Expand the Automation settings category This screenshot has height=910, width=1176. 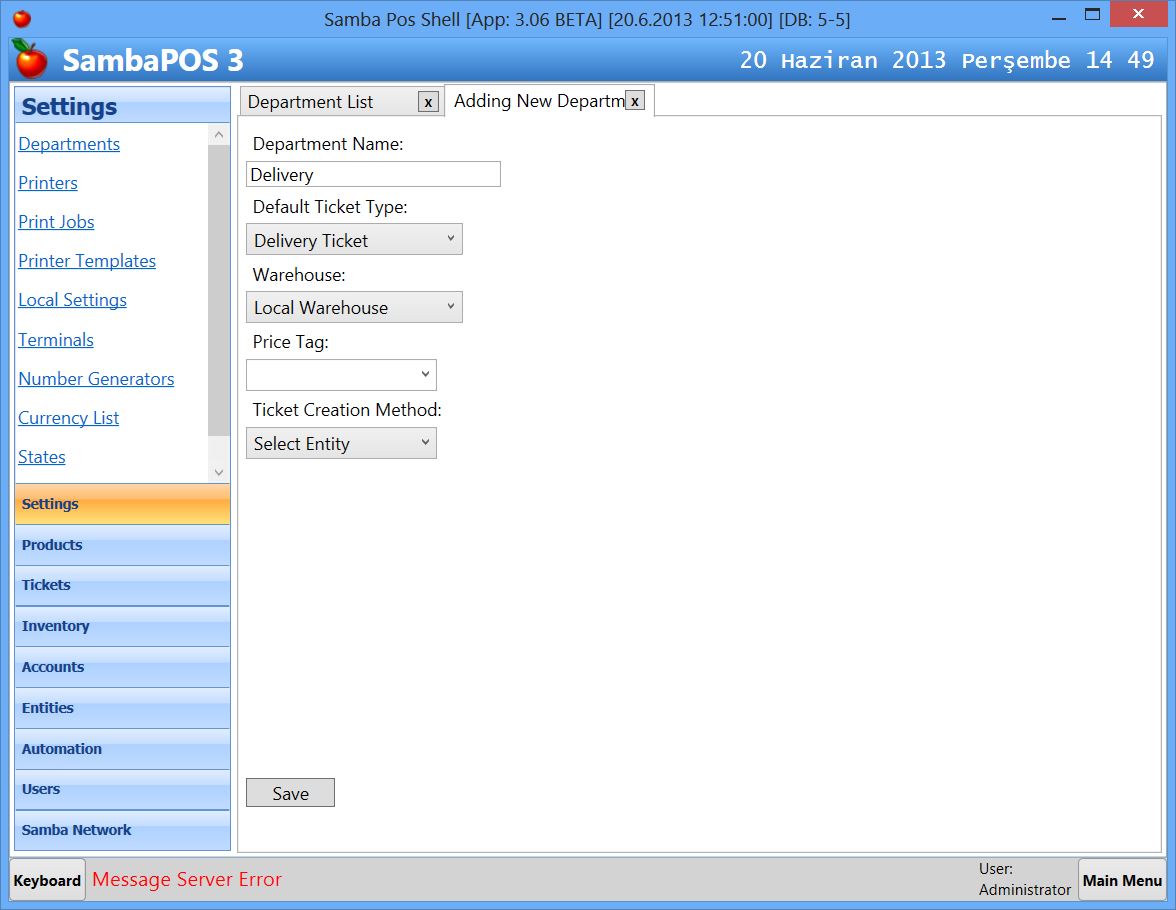pyautogui.click(x=61, y=748)
